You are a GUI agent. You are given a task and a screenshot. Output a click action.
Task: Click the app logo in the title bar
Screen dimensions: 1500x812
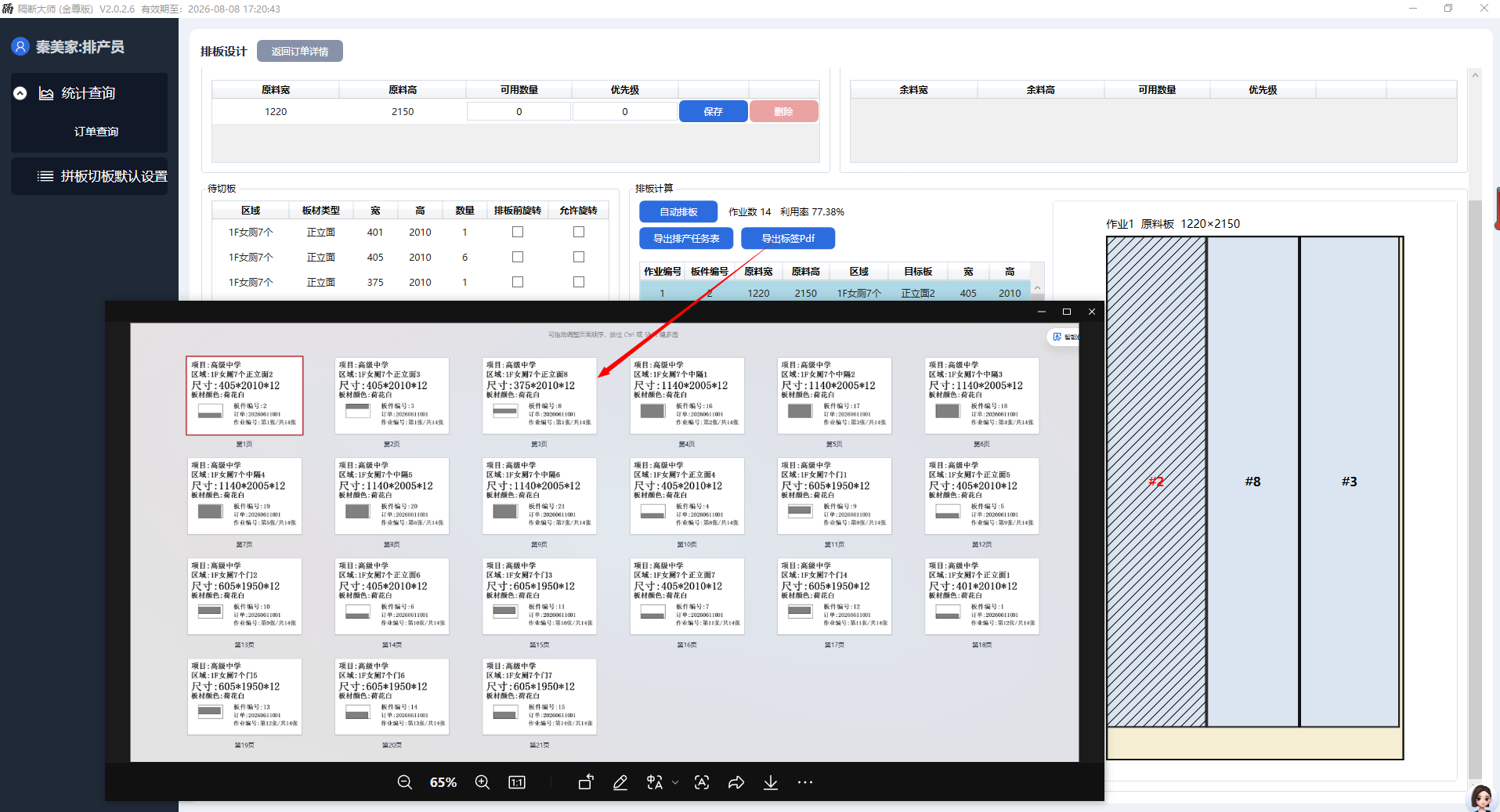coord(8,9)
